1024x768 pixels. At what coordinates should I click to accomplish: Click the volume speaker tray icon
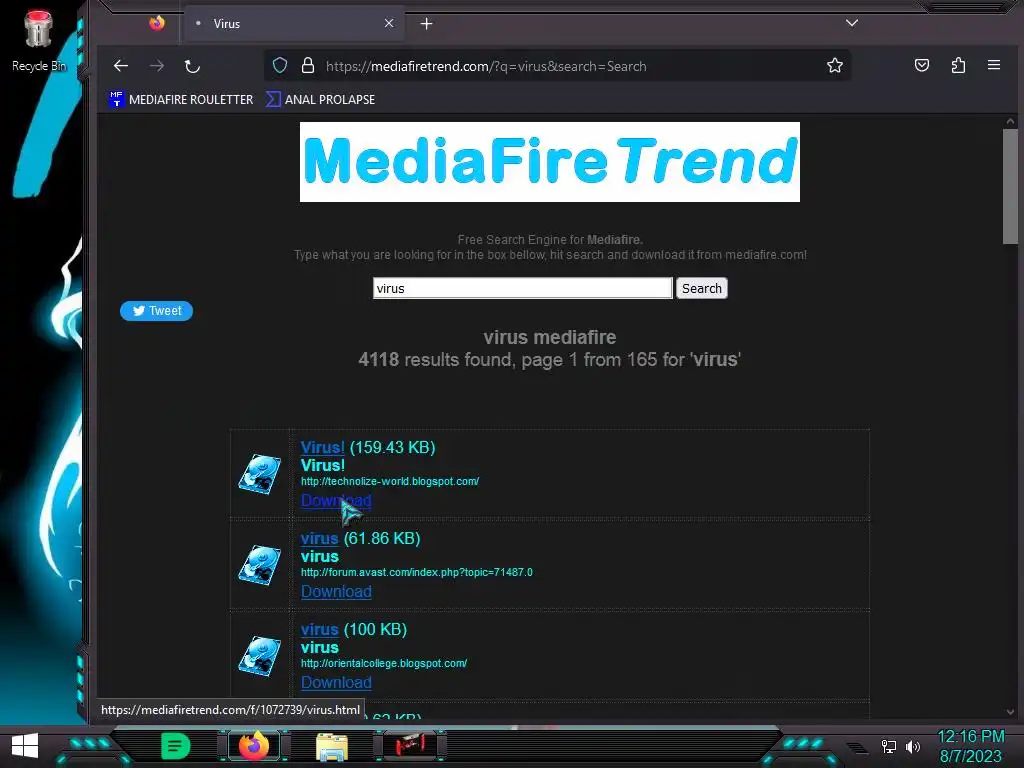913,746
